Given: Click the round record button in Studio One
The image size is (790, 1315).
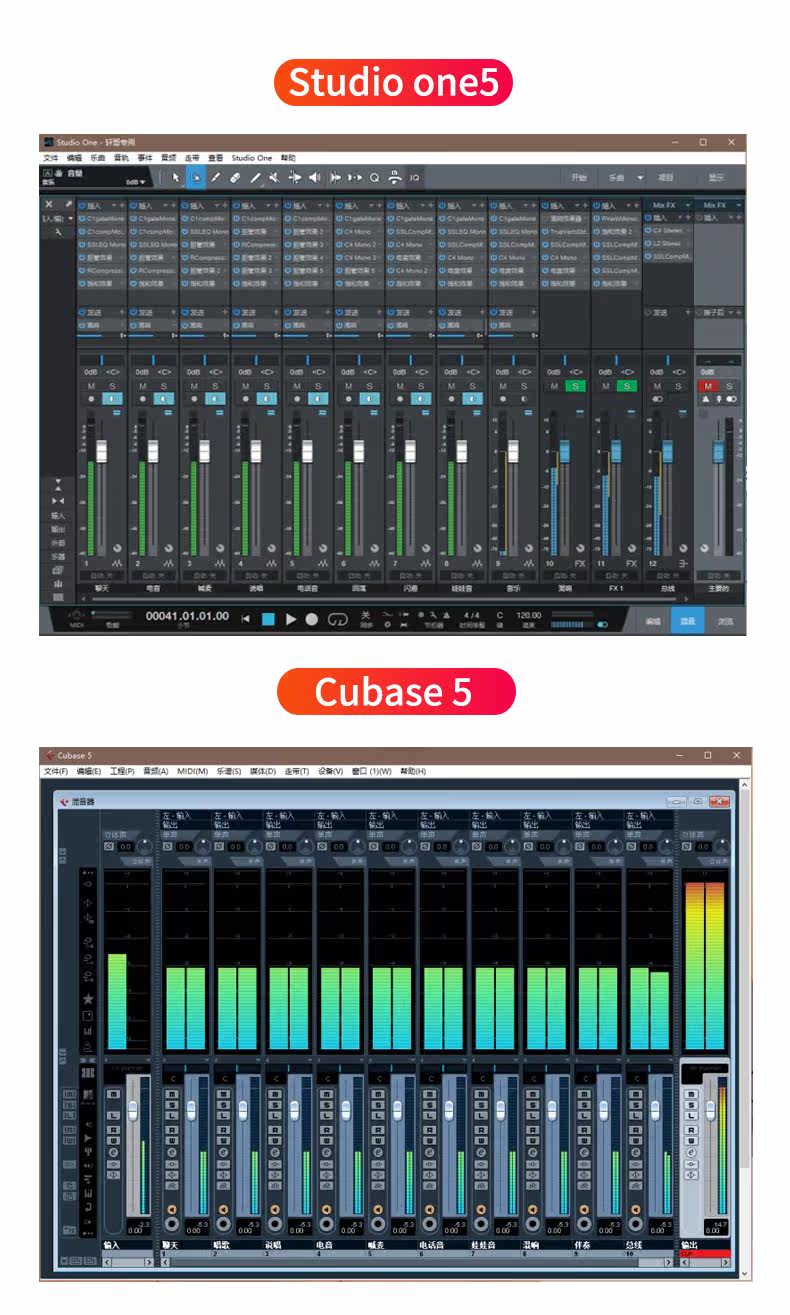Looking at the screenshot, I should [311, 619].
